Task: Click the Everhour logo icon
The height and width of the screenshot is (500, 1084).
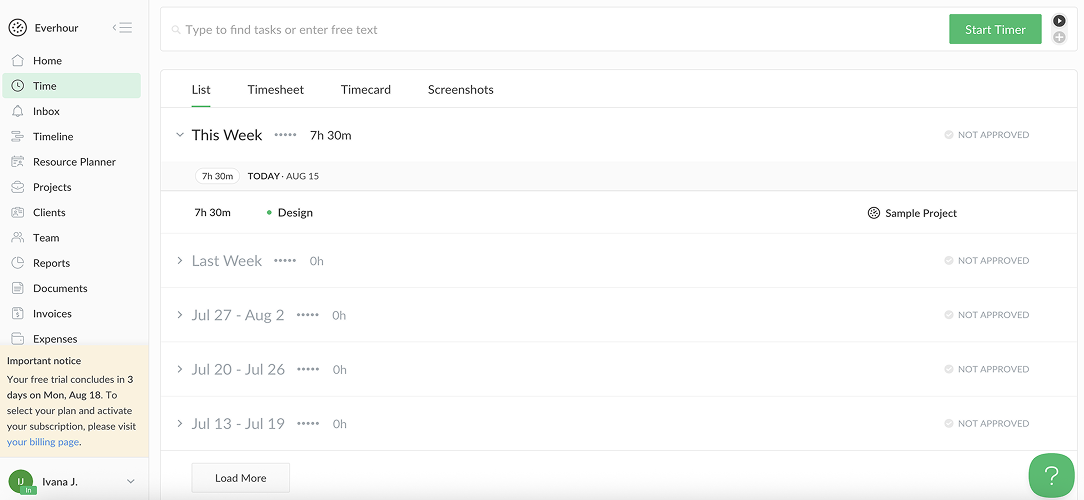Action: pos(17,28)
